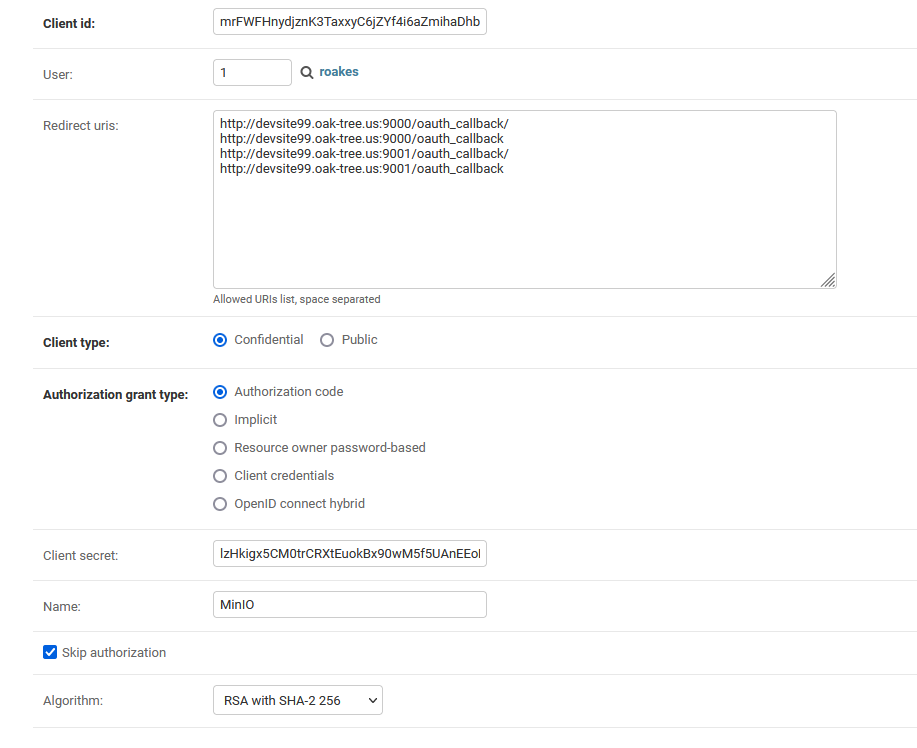Click the Skip authorization label text

113,652
